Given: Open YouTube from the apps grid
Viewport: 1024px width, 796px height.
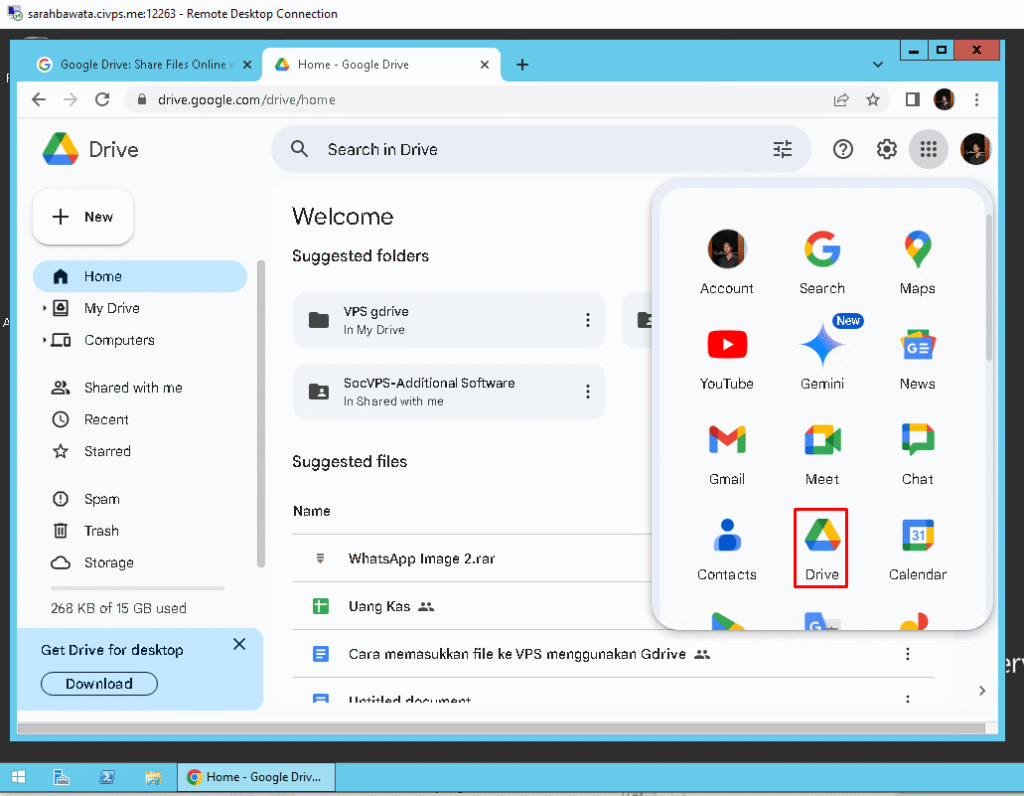Looking at the screenshot, I should pos(726,358).
